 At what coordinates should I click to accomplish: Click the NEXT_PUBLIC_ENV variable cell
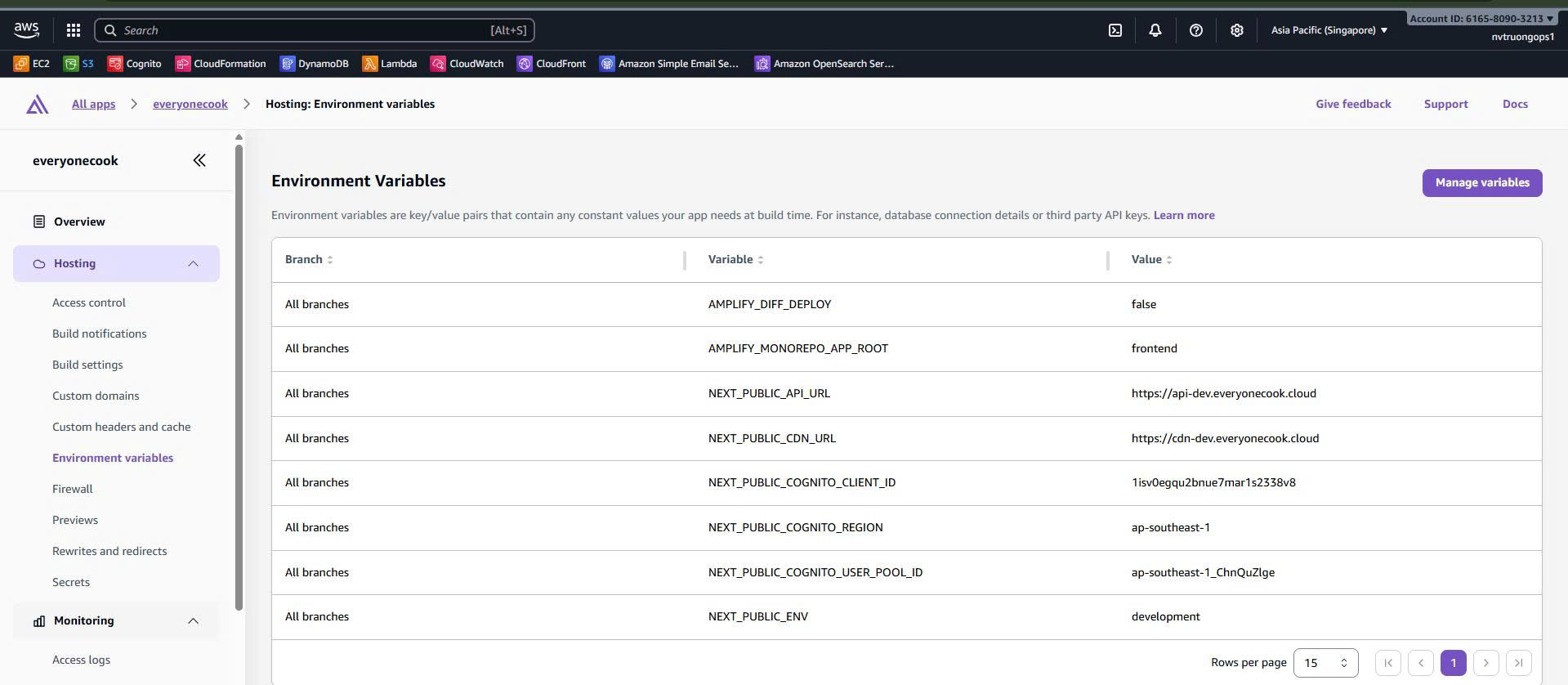(x=758, y=616)
